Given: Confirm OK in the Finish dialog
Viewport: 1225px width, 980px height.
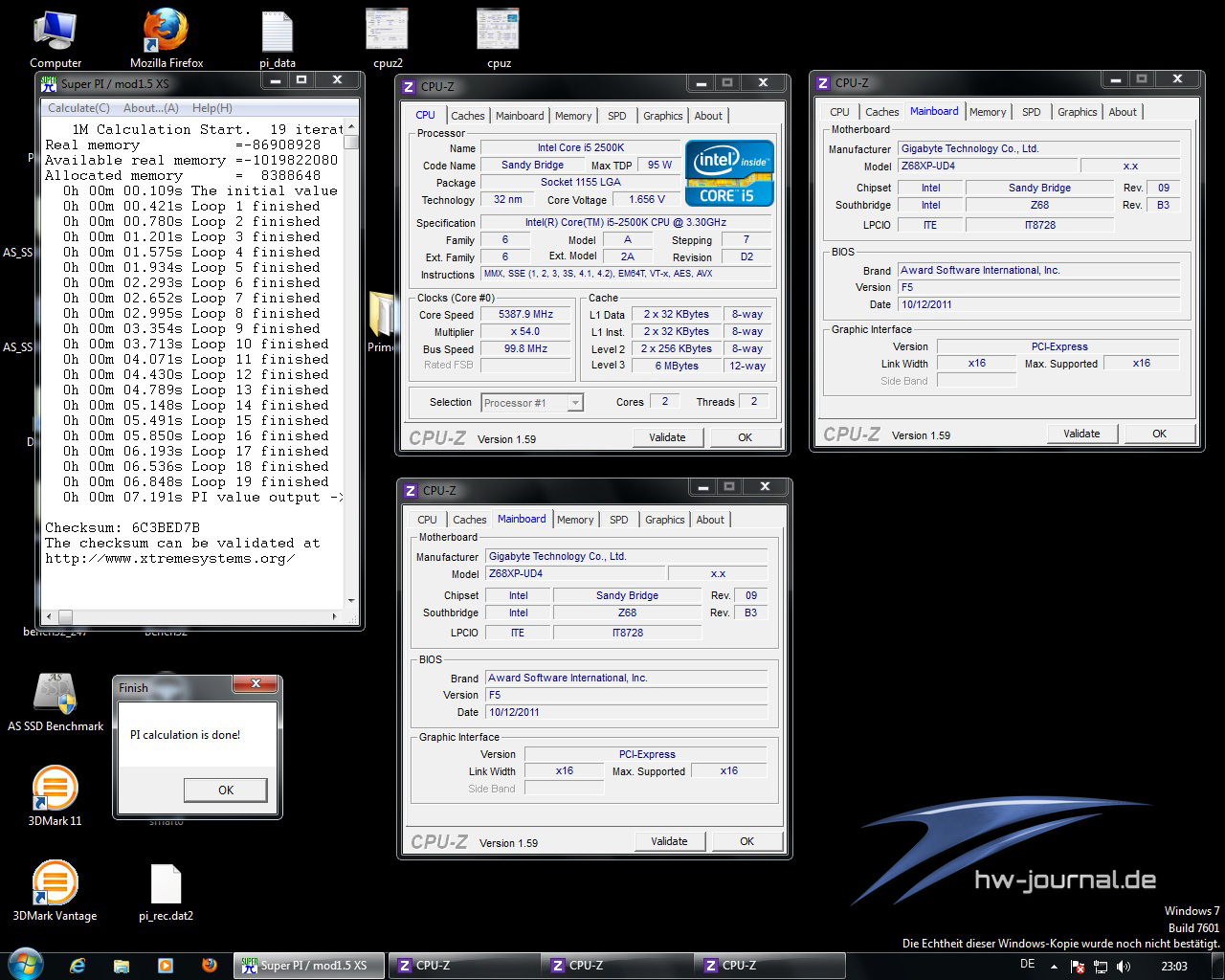Looking at the screenshot, I should (x=226, y=790).
